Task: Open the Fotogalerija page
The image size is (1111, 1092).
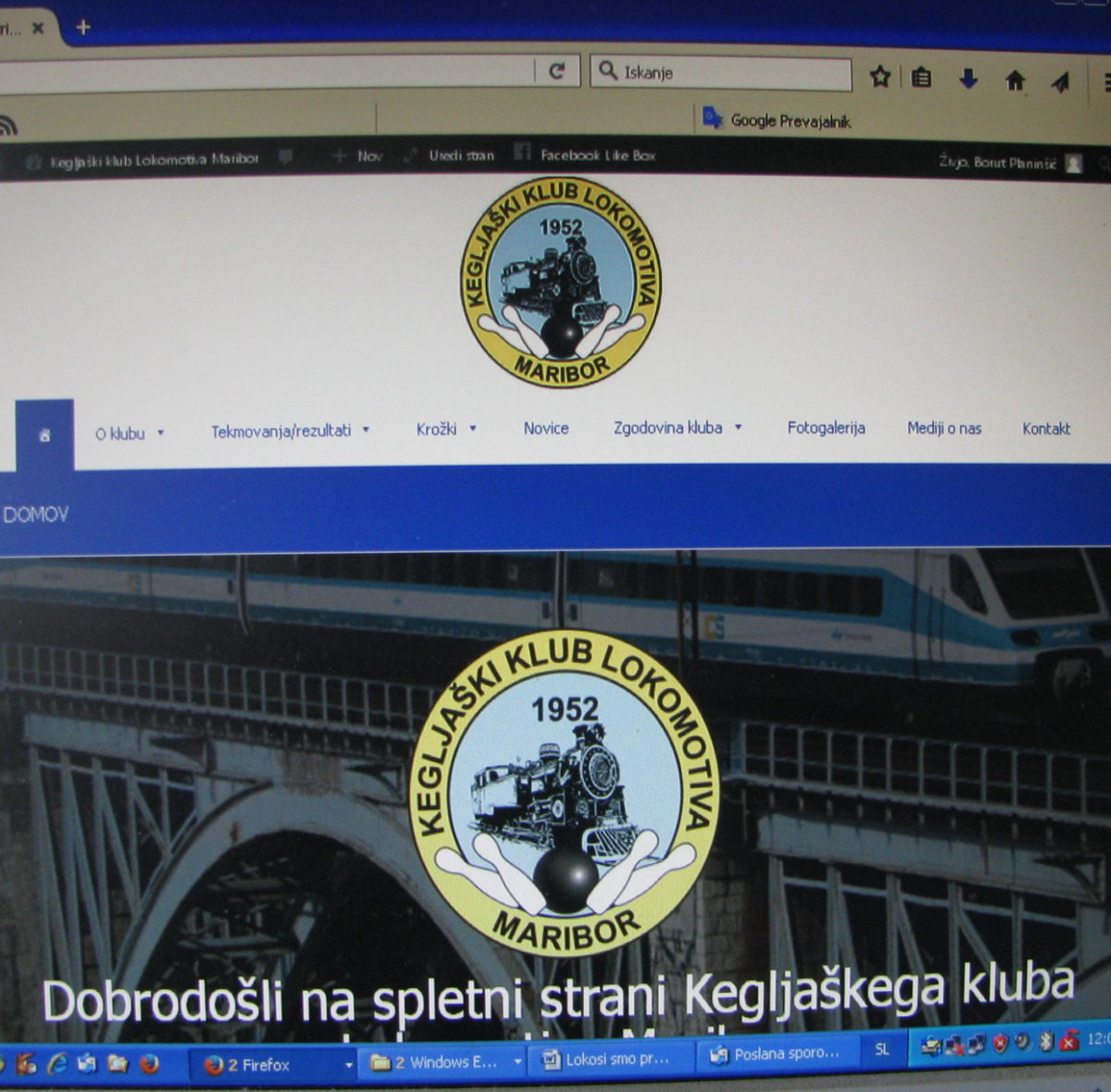Action: [x=826, y=427]
